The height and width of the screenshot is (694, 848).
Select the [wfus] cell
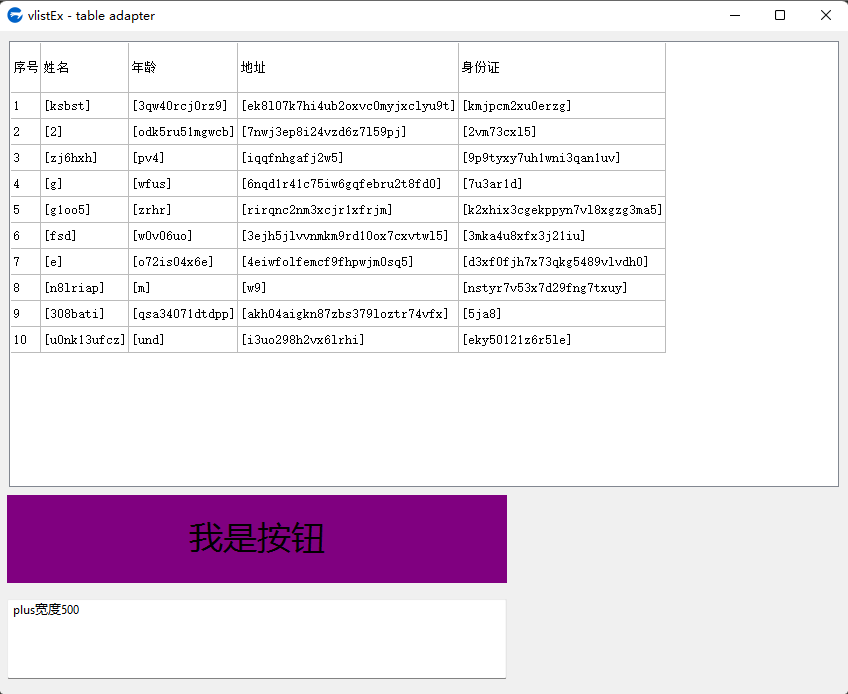pyautogui.click(x=183, y=183)
